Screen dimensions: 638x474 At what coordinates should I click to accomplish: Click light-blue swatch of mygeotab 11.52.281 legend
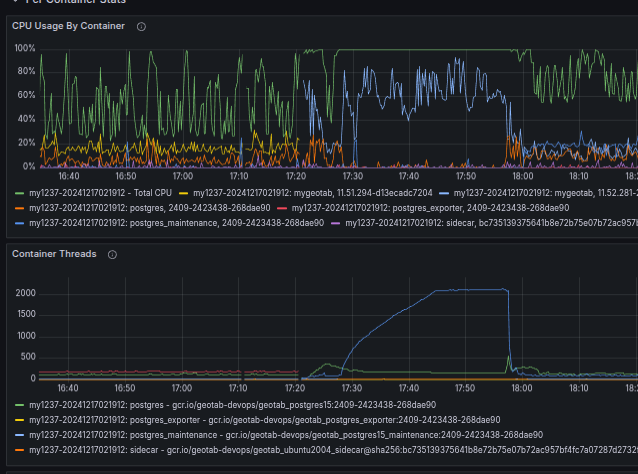tap(444, 193)
